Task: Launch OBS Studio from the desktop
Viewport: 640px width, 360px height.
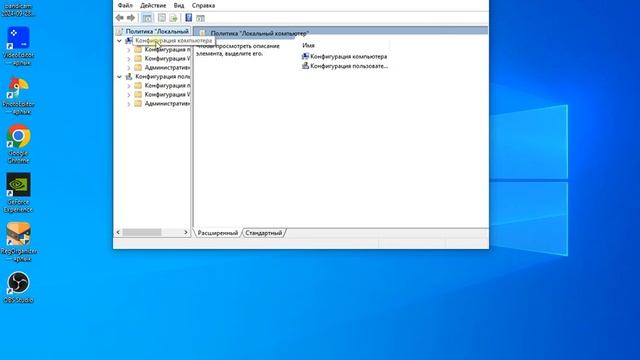Action: (x=18, y=287)
